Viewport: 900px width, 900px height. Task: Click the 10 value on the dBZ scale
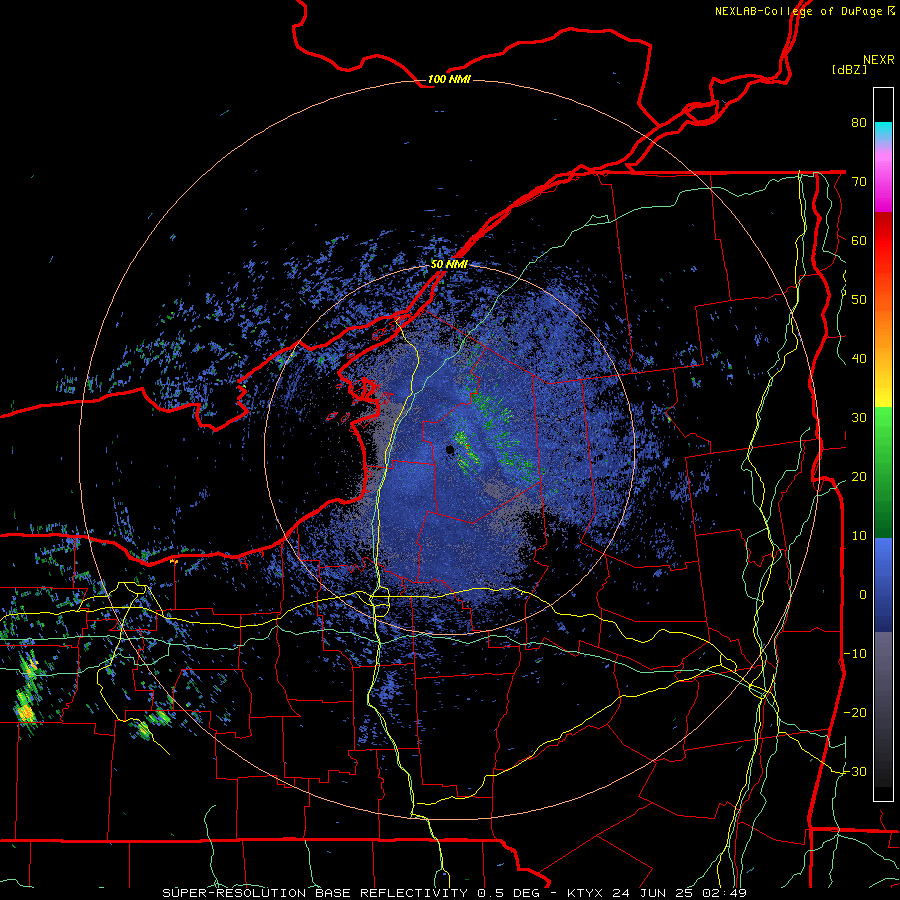click(x=859, y=536)
